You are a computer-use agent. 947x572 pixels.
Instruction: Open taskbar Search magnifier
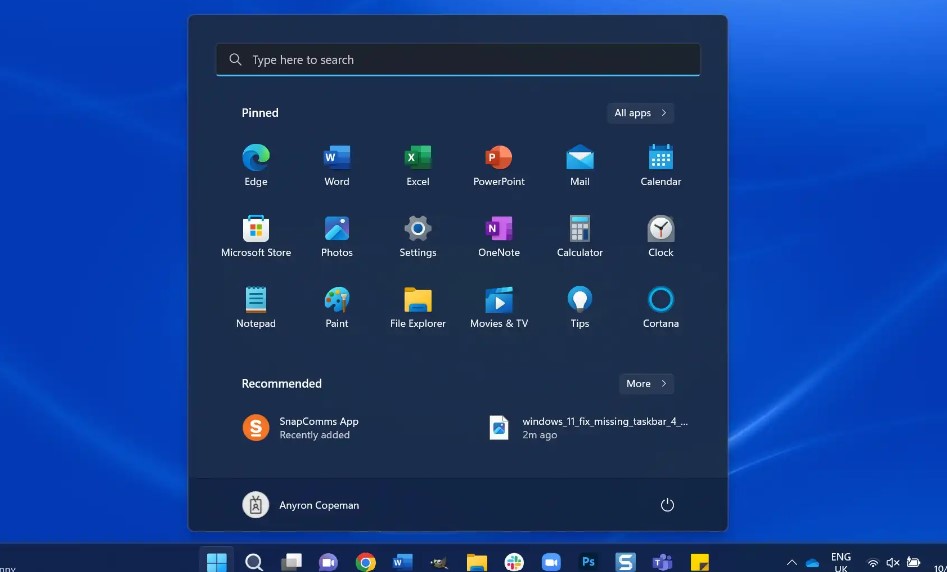click(254, 562)
